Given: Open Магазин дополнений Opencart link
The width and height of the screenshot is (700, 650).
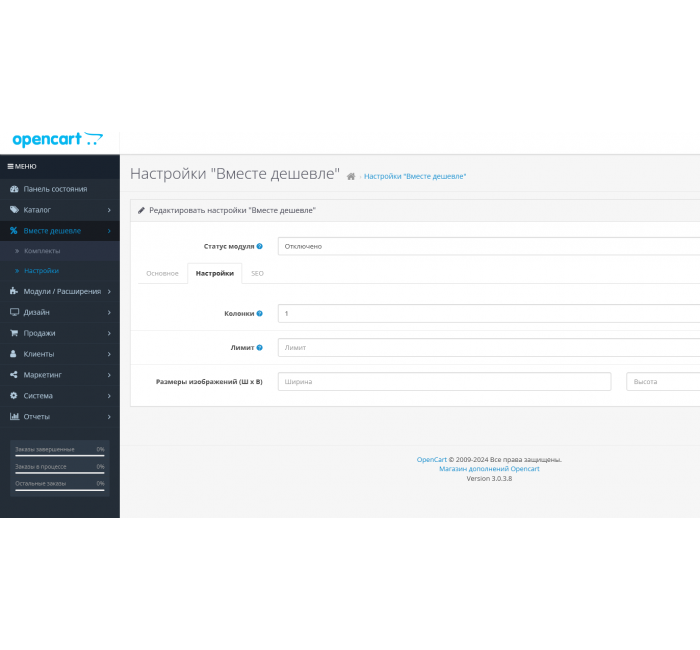Looking at the screenshot, I should (489, 469).
